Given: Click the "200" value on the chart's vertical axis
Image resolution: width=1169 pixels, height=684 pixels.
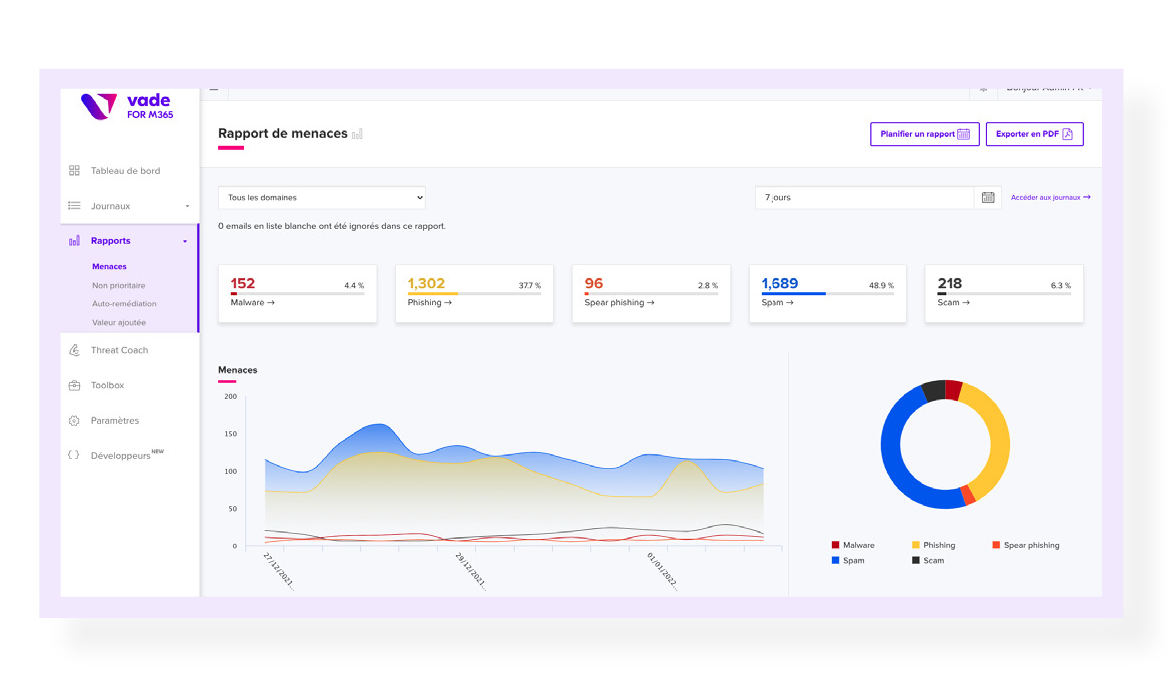Looking at the screenshot, I should point(230,397).
